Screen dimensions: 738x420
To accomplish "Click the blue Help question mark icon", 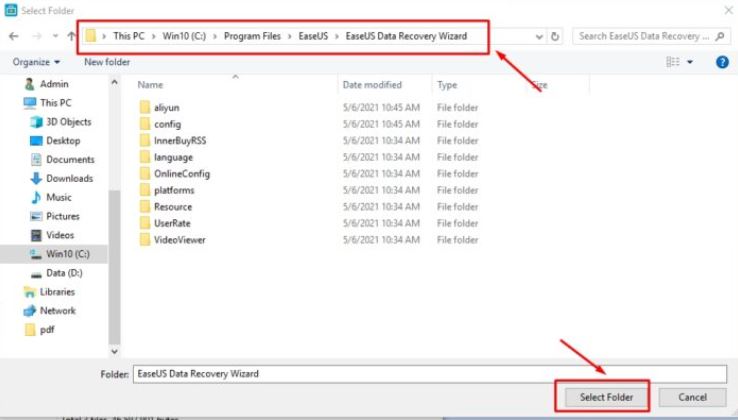I will point(722,61).
